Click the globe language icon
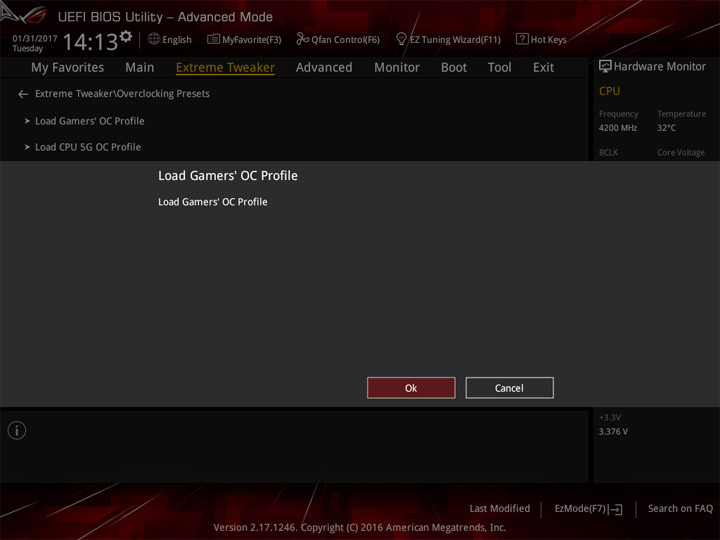 [154, 39]
